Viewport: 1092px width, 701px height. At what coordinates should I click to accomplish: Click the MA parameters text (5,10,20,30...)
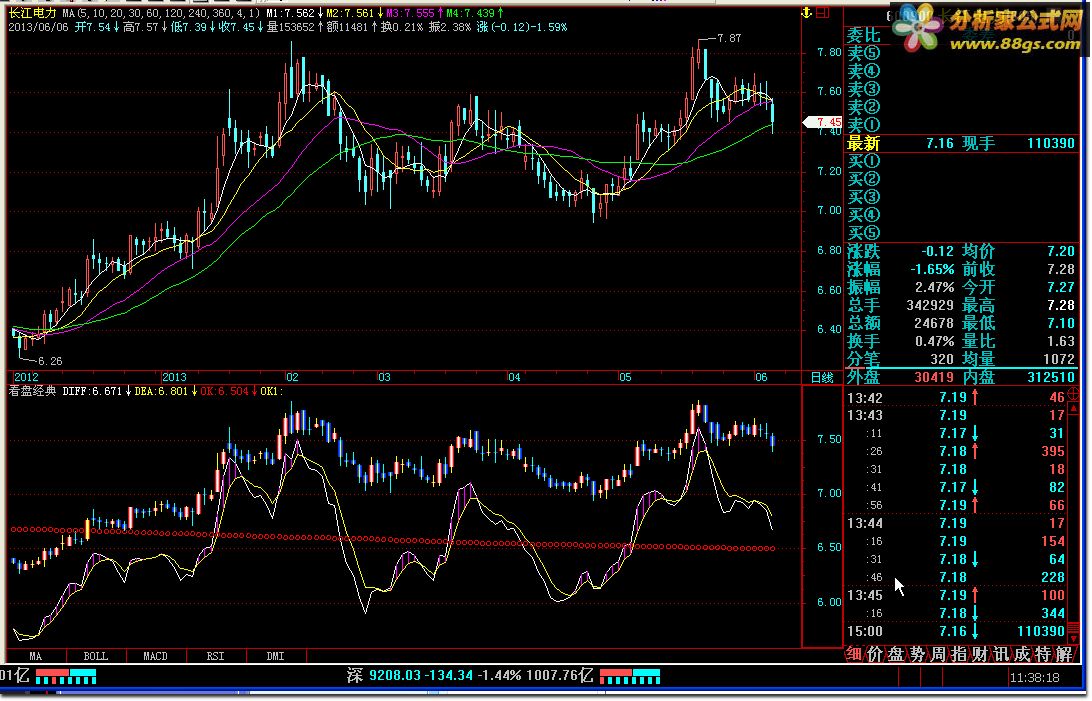coord(161,13)
